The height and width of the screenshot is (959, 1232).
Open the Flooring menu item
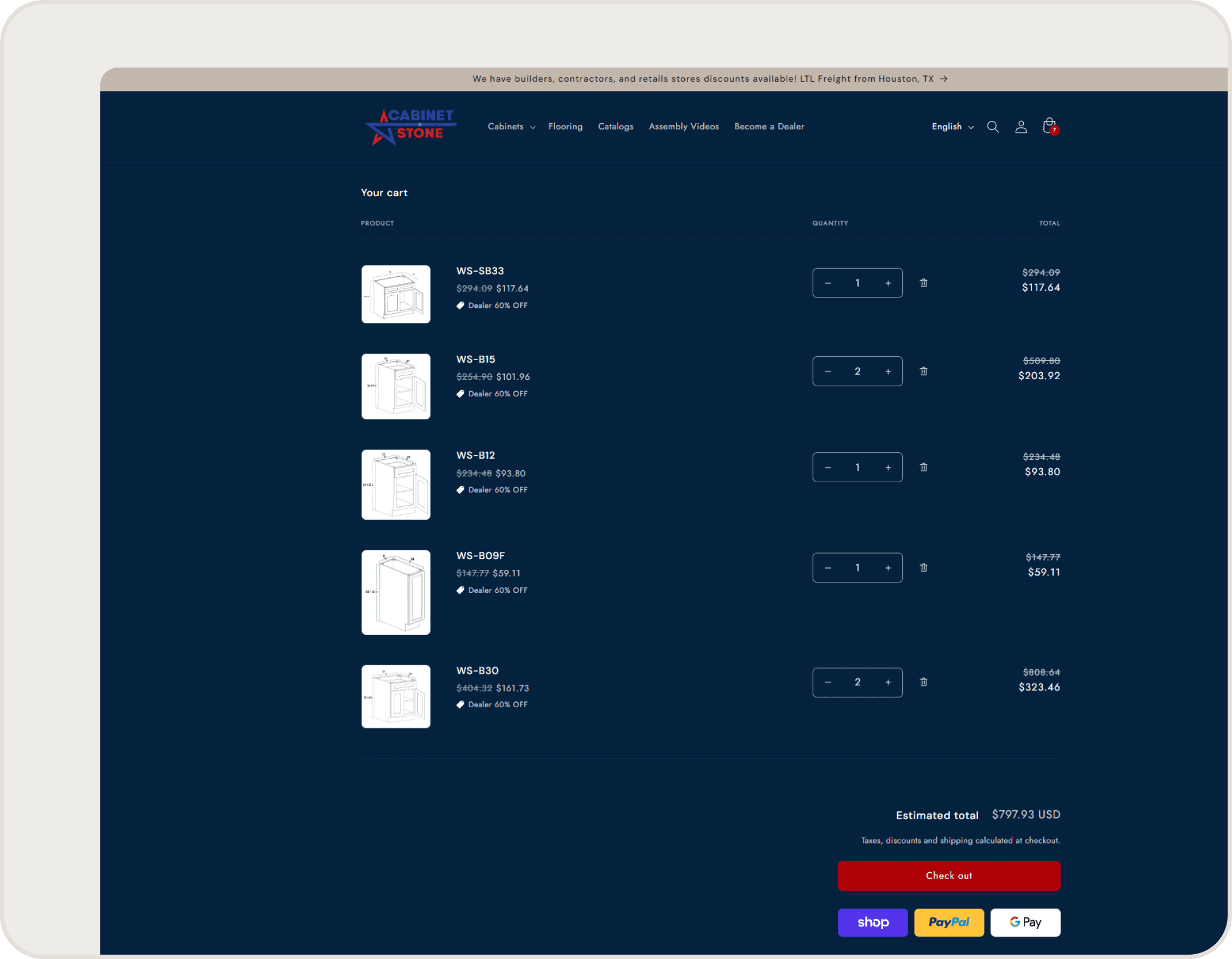click(565, 127)
